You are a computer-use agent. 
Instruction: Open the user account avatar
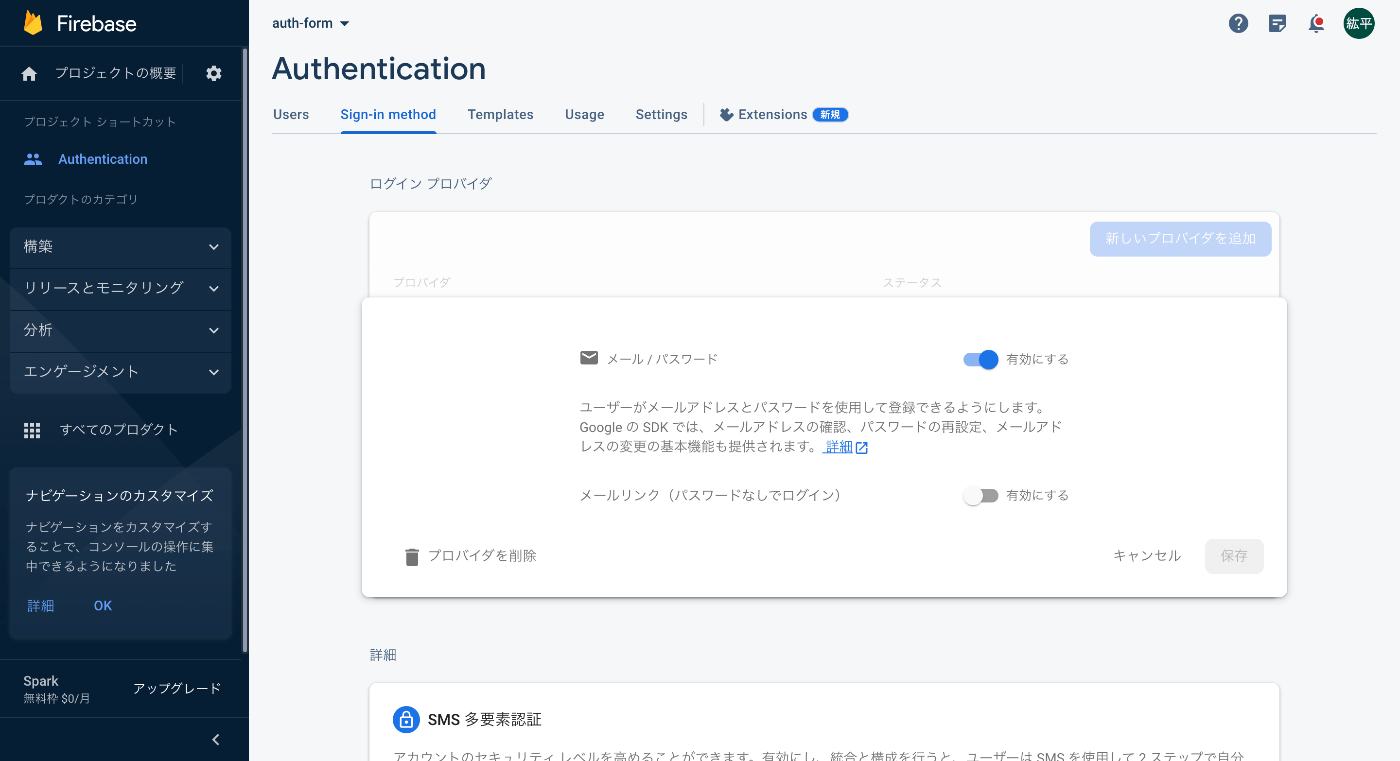point(1359,24)
